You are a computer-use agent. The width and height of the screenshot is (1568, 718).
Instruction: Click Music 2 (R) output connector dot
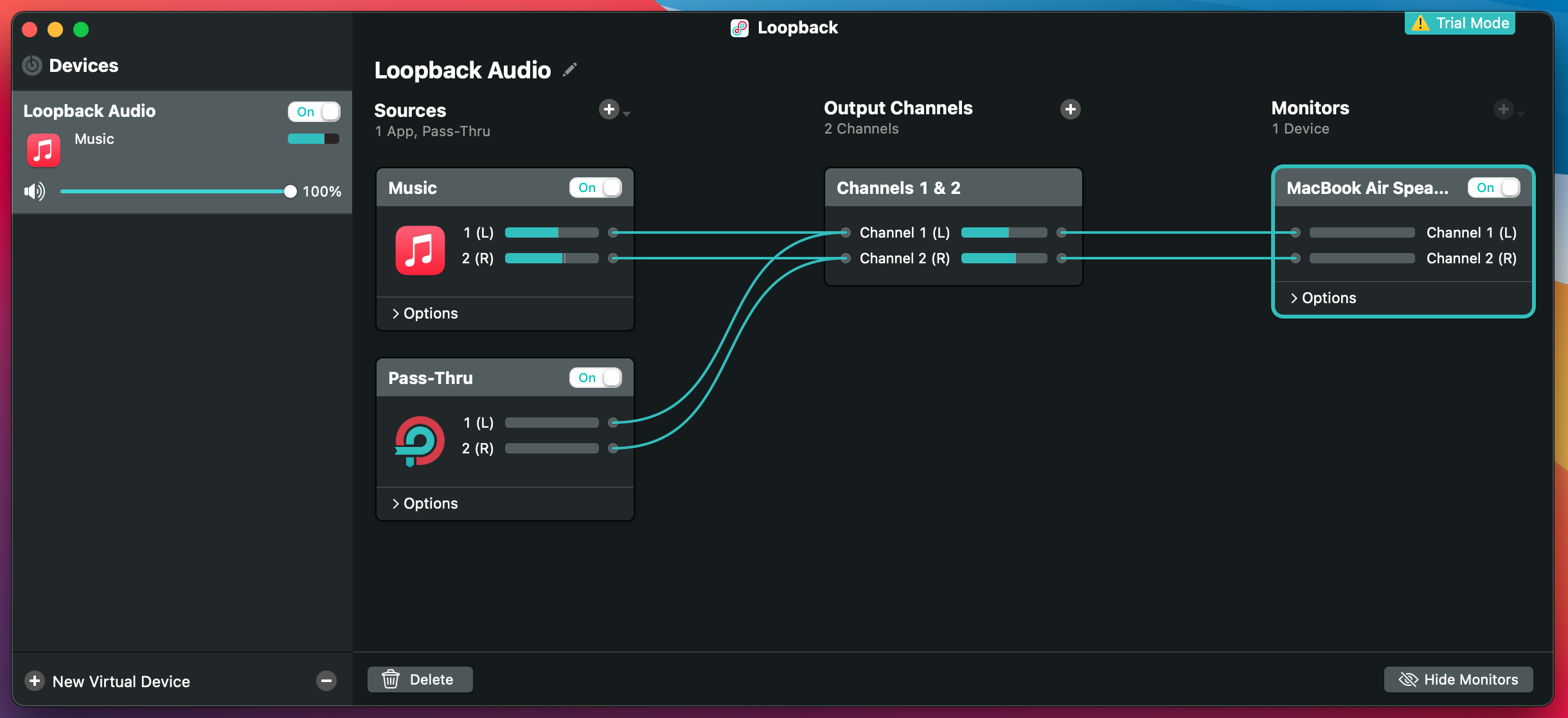pyautogui.click(x=613, y=258)
